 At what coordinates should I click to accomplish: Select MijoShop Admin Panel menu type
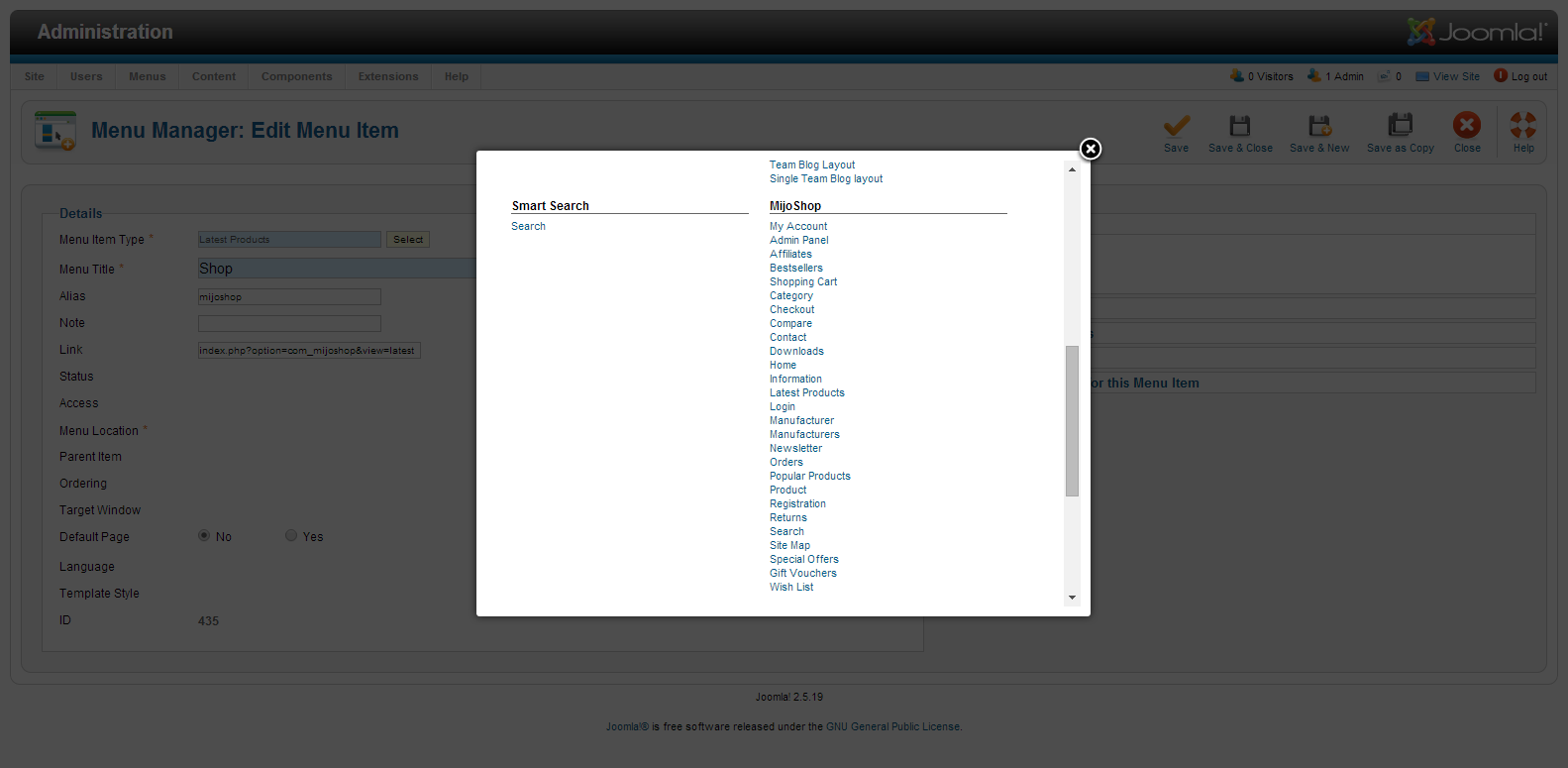[x=799, y=241]
